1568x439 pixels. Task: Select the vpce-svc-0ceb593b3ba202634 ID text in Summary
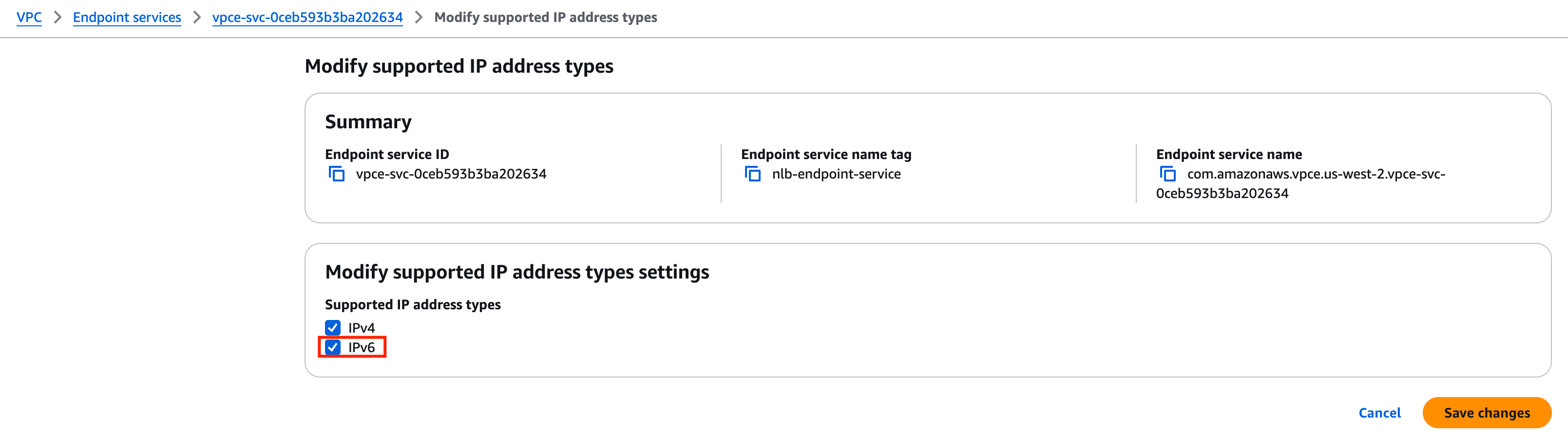click(x=451, y=175)
